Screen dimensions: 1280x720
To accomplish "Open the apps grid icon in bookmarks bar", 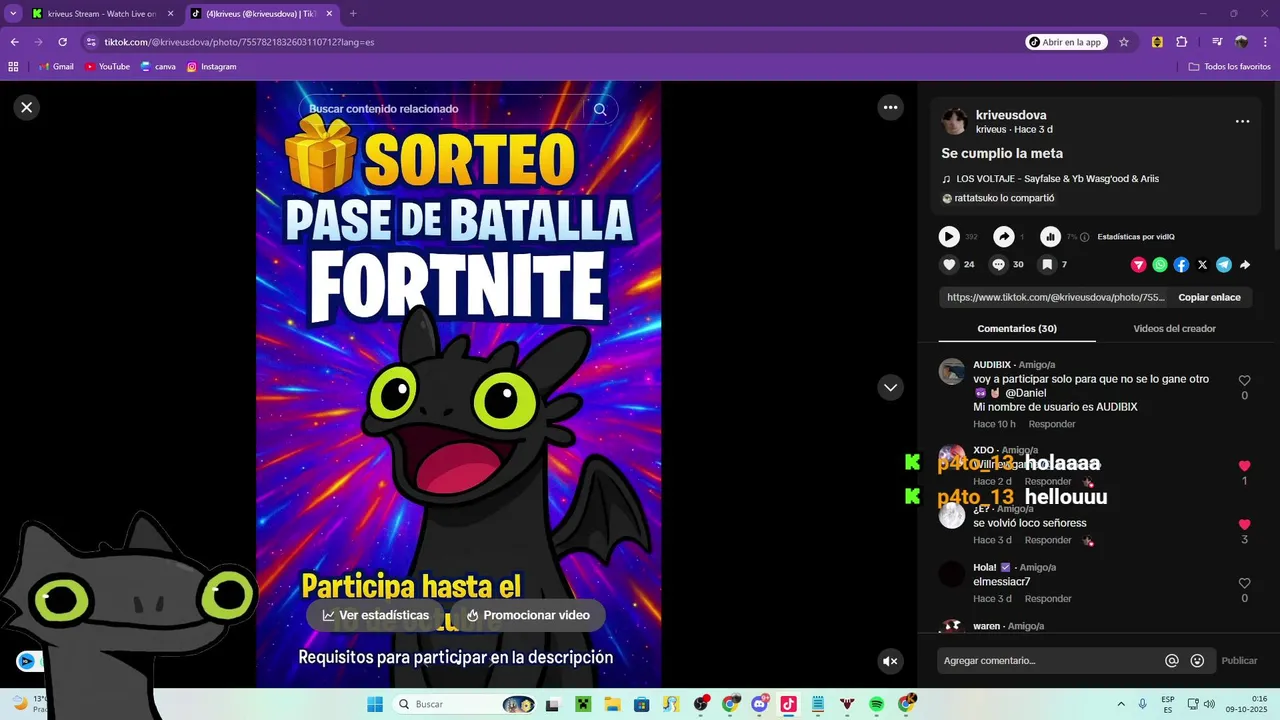I will click(13, 67).
